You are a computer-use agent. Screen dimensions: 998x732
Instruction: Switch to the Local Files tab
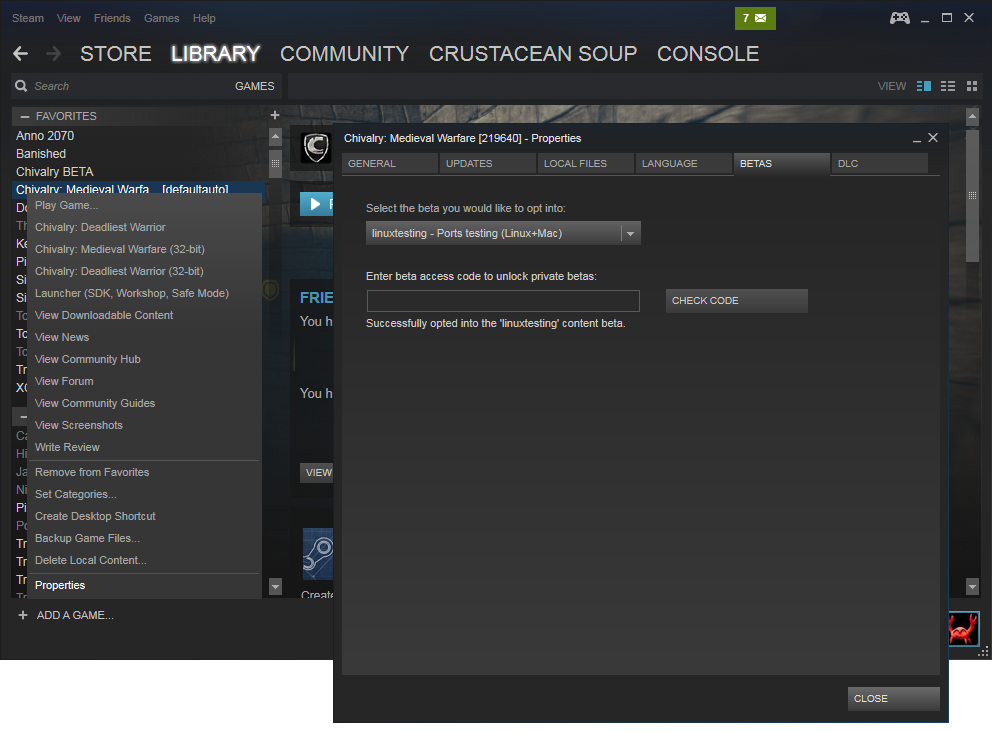point(586,164)
